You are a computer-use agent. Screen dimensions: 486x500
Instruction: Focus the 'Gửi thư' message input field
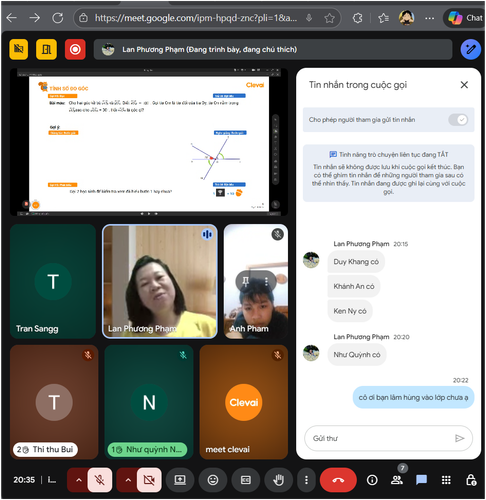pos(380,438)
